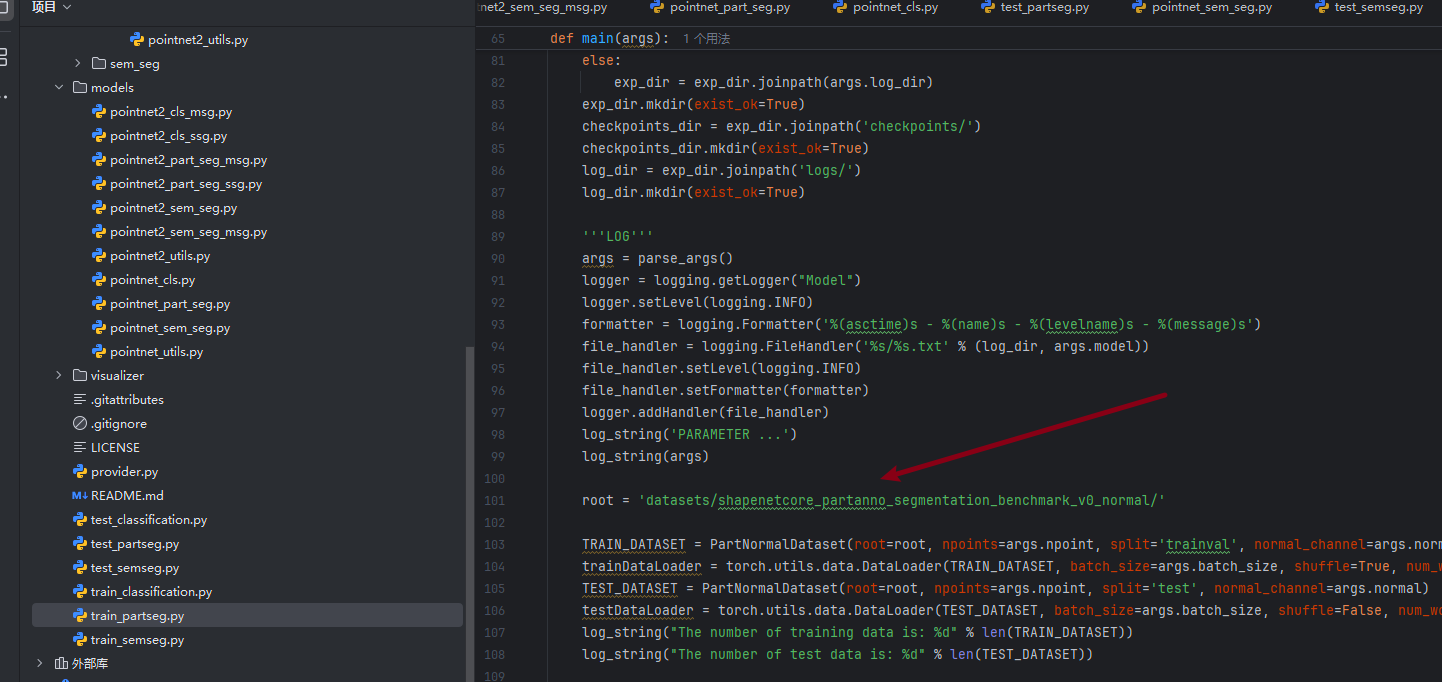Click line number 103 in the gutter
1442x682 pixels.
point(498,545)
